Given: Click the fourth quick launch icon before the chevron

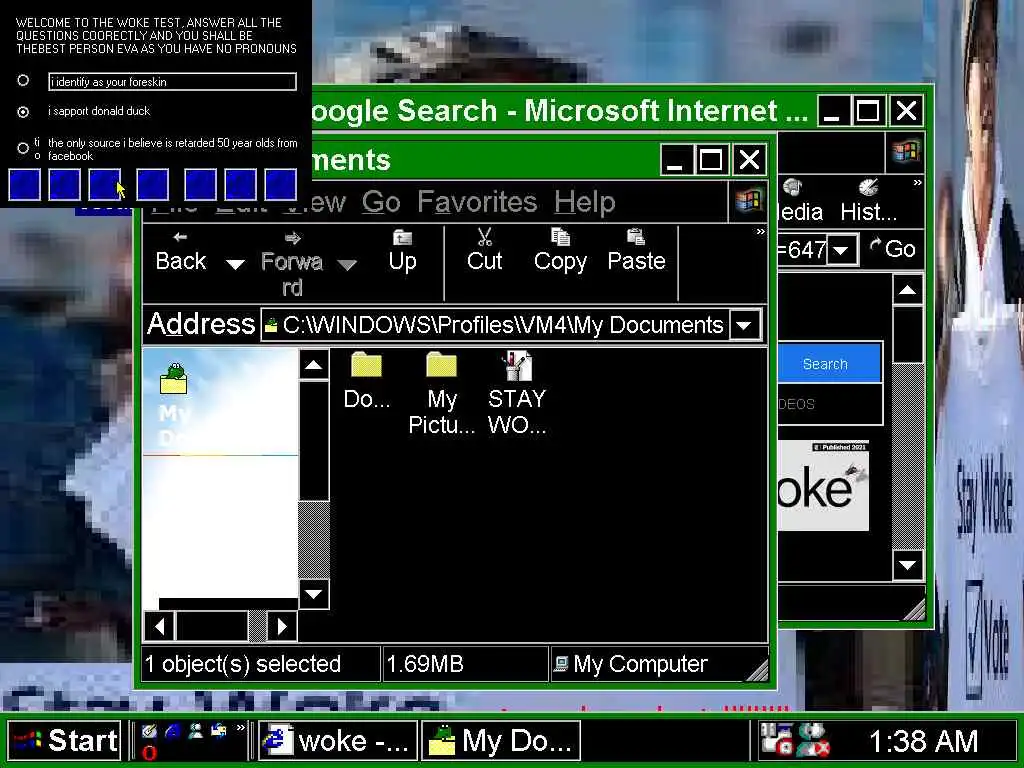Looking at the screenshot, I should 218,731.
